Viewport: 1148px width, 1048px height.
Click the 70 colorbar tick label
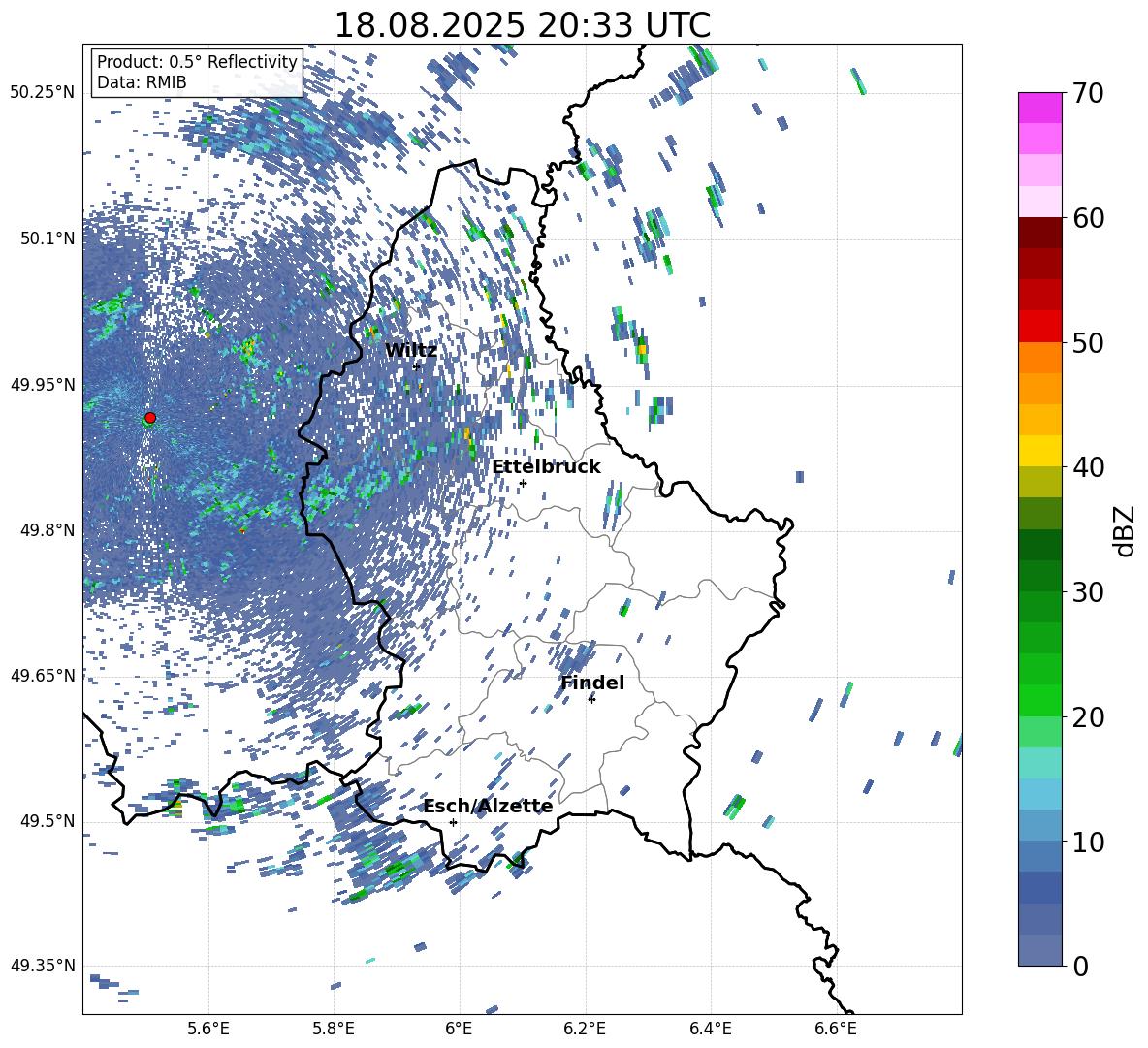1088,93
